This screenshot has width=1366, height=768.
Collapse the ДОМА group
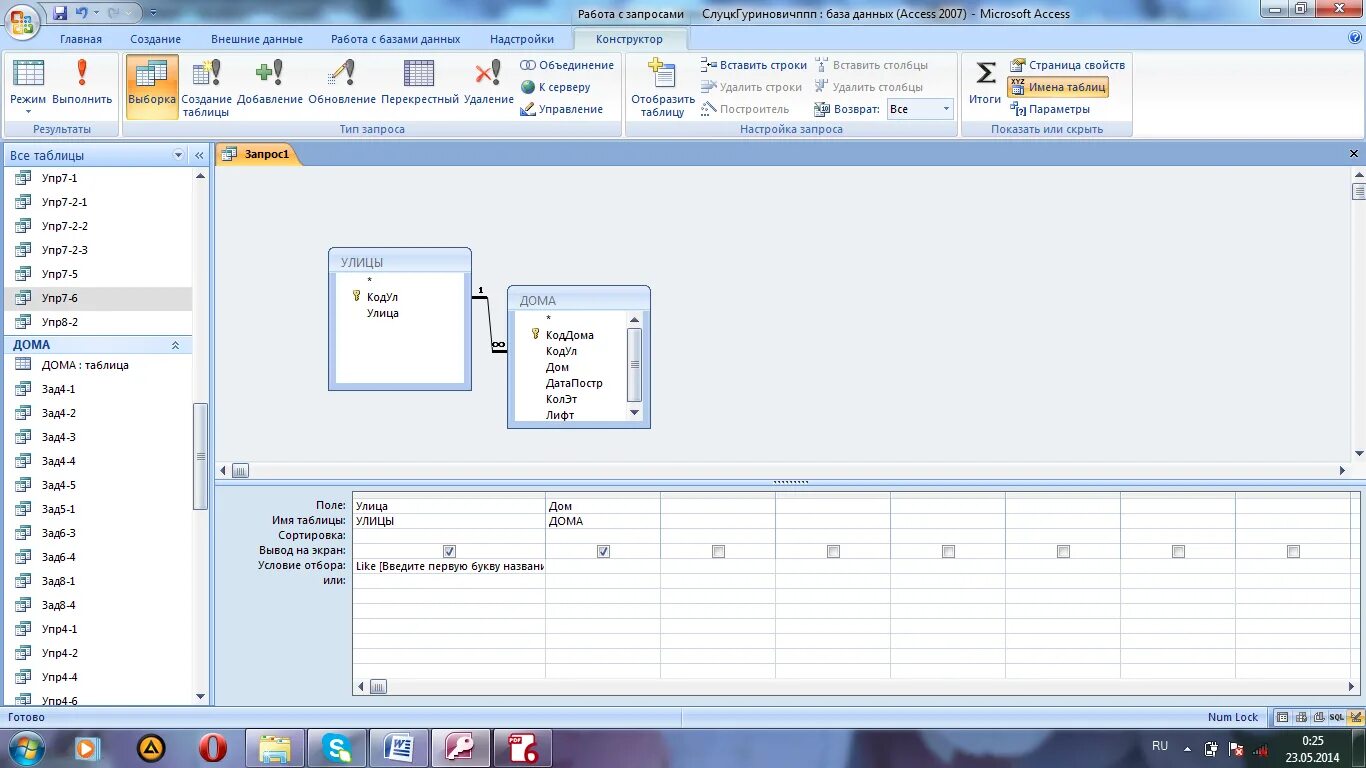(x=176, y=345)
